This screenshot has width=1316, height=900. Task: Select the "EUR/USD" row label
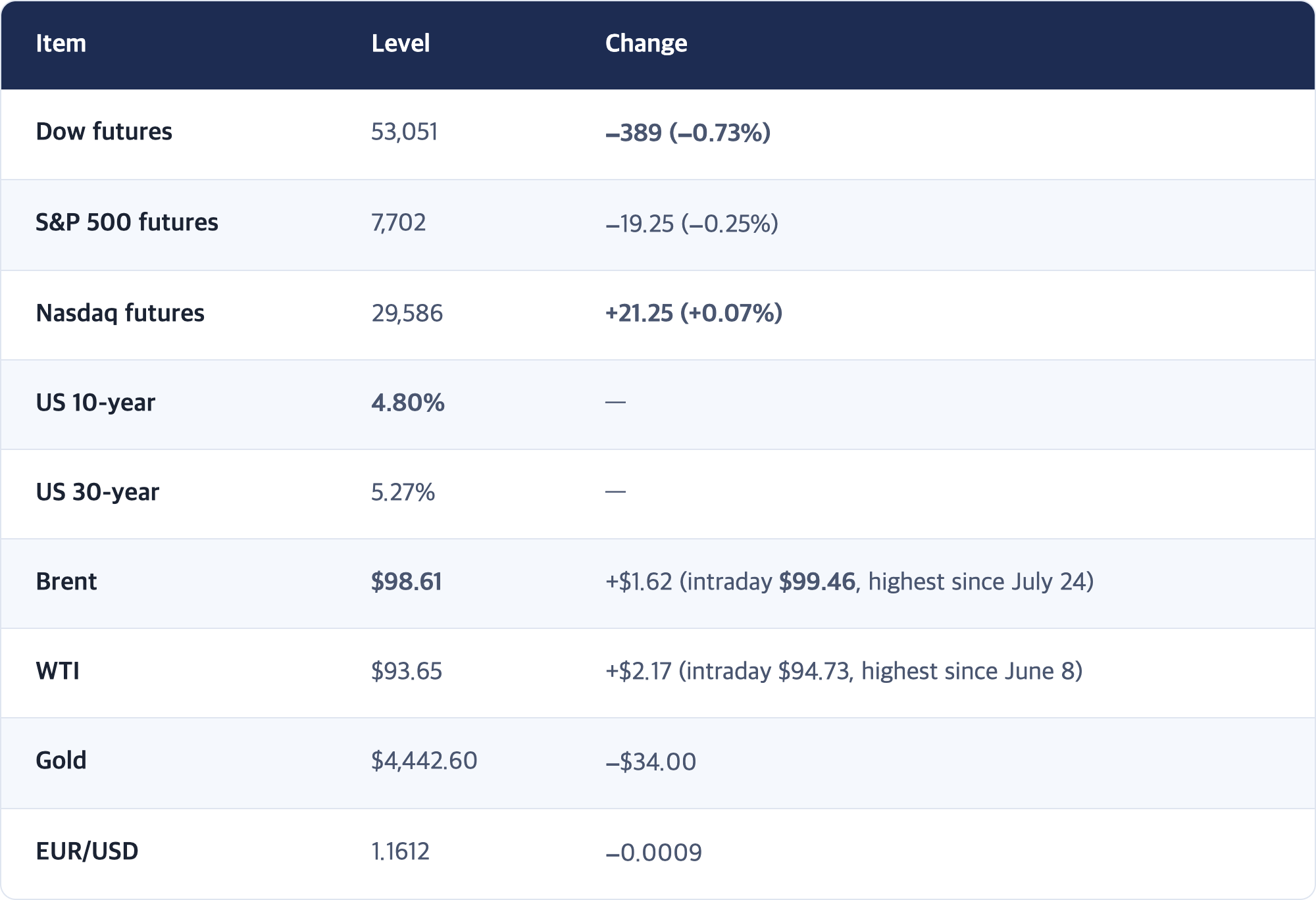coord(87,851)
